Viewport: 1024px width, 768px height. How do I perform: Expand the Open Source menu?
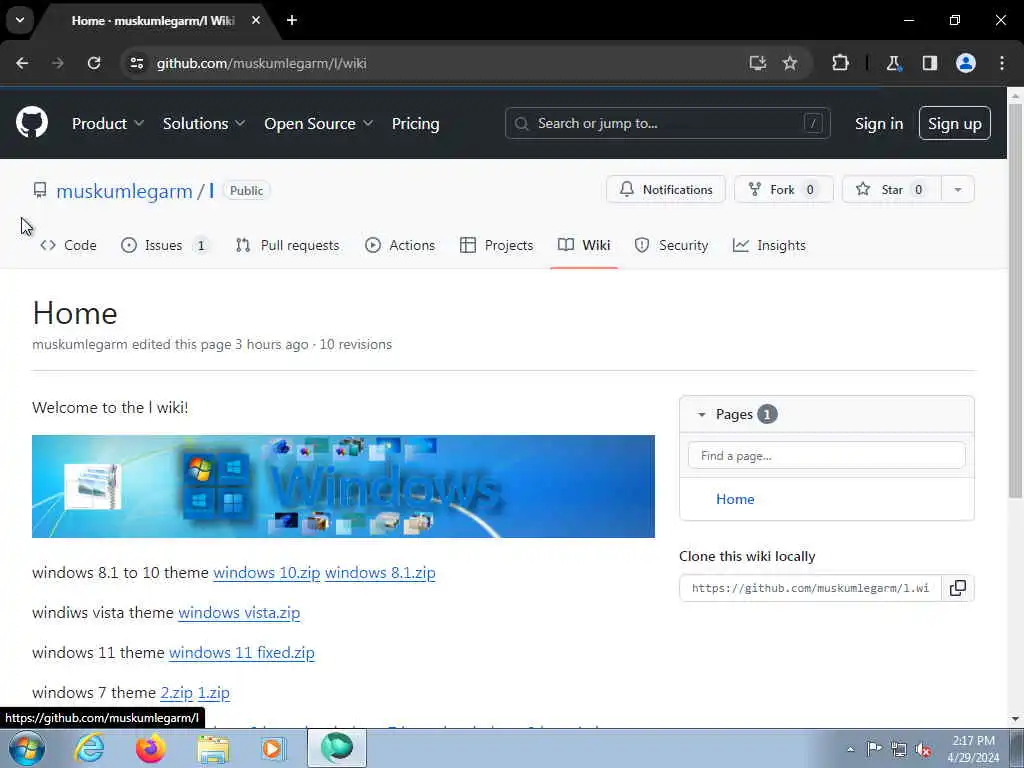click(x=319, y=123)
